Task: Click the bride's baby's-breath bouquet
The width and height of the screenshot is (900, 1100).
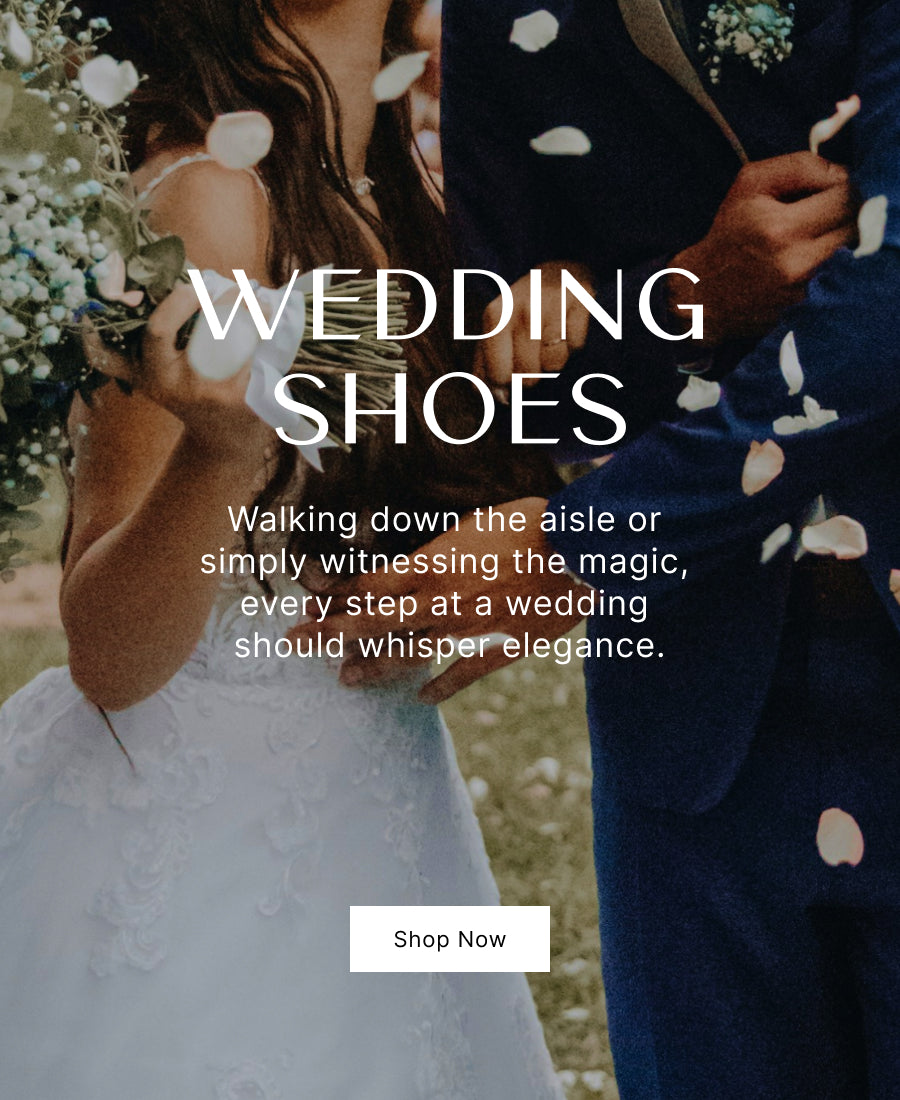Action: (63, 232)
